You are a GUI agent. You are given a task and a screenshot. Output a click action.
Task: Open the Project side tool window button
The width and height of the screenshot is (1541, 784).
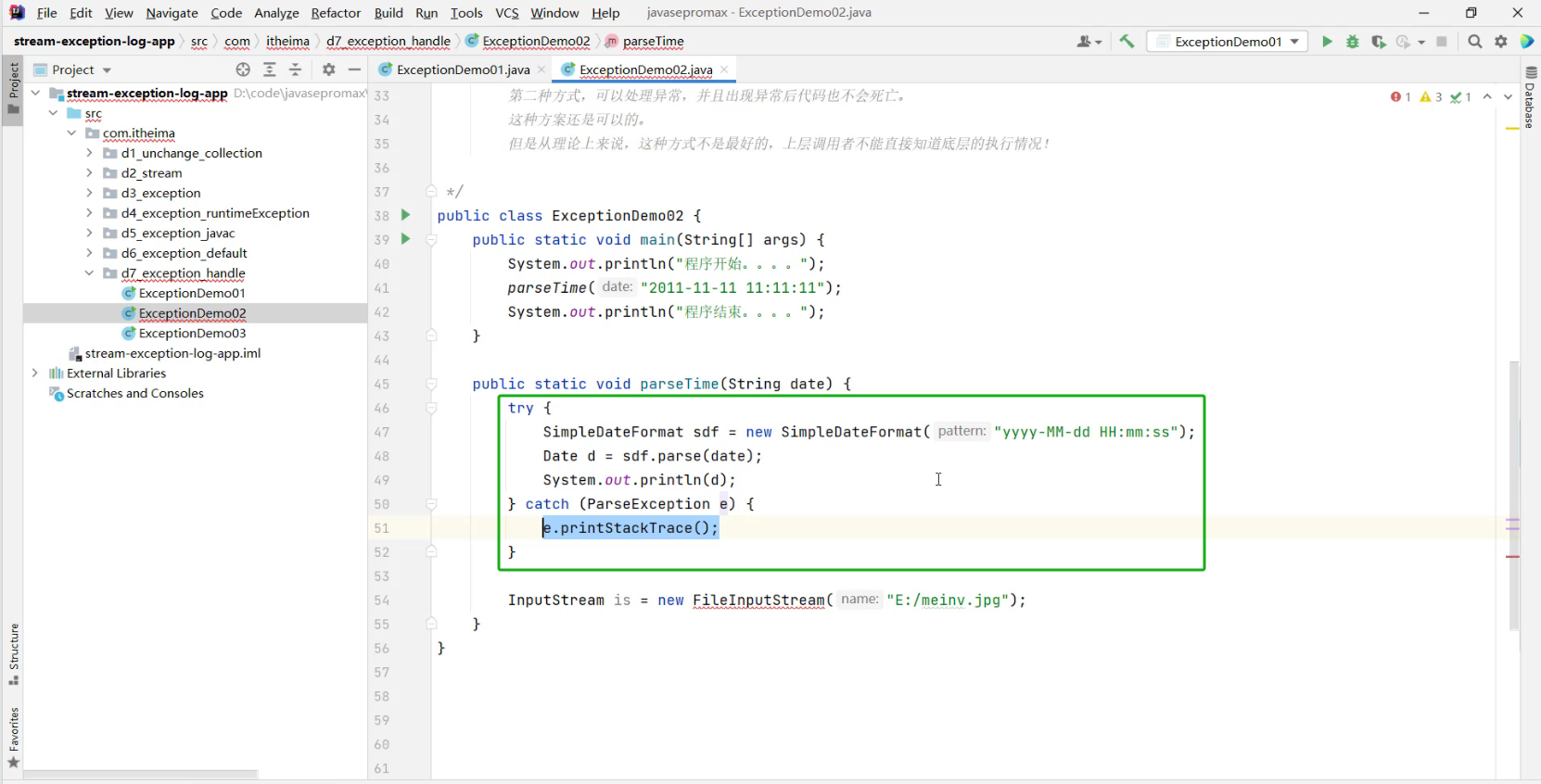point(13,88)
